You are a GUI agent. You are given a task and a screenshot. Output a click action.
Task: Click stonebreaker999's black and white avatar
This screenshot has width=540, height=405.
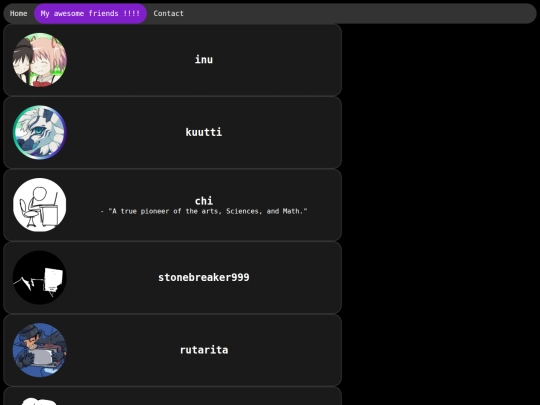tap(40, 278)
